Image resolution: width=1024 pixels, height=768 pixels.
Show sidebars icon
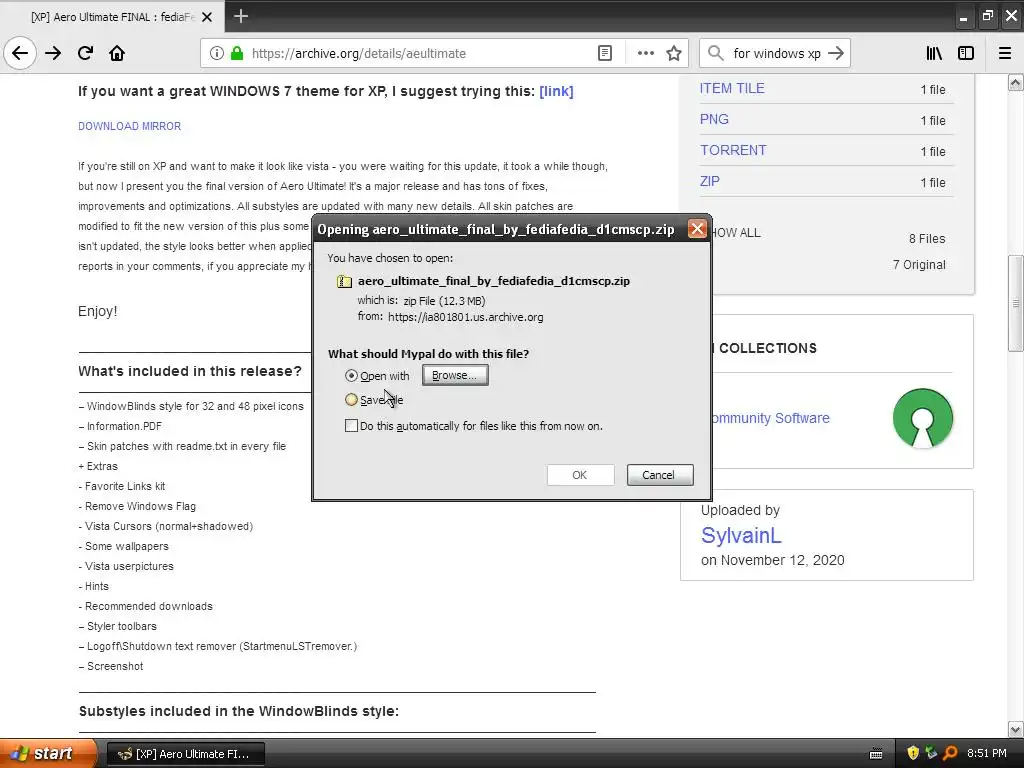[x=966, y=54]
